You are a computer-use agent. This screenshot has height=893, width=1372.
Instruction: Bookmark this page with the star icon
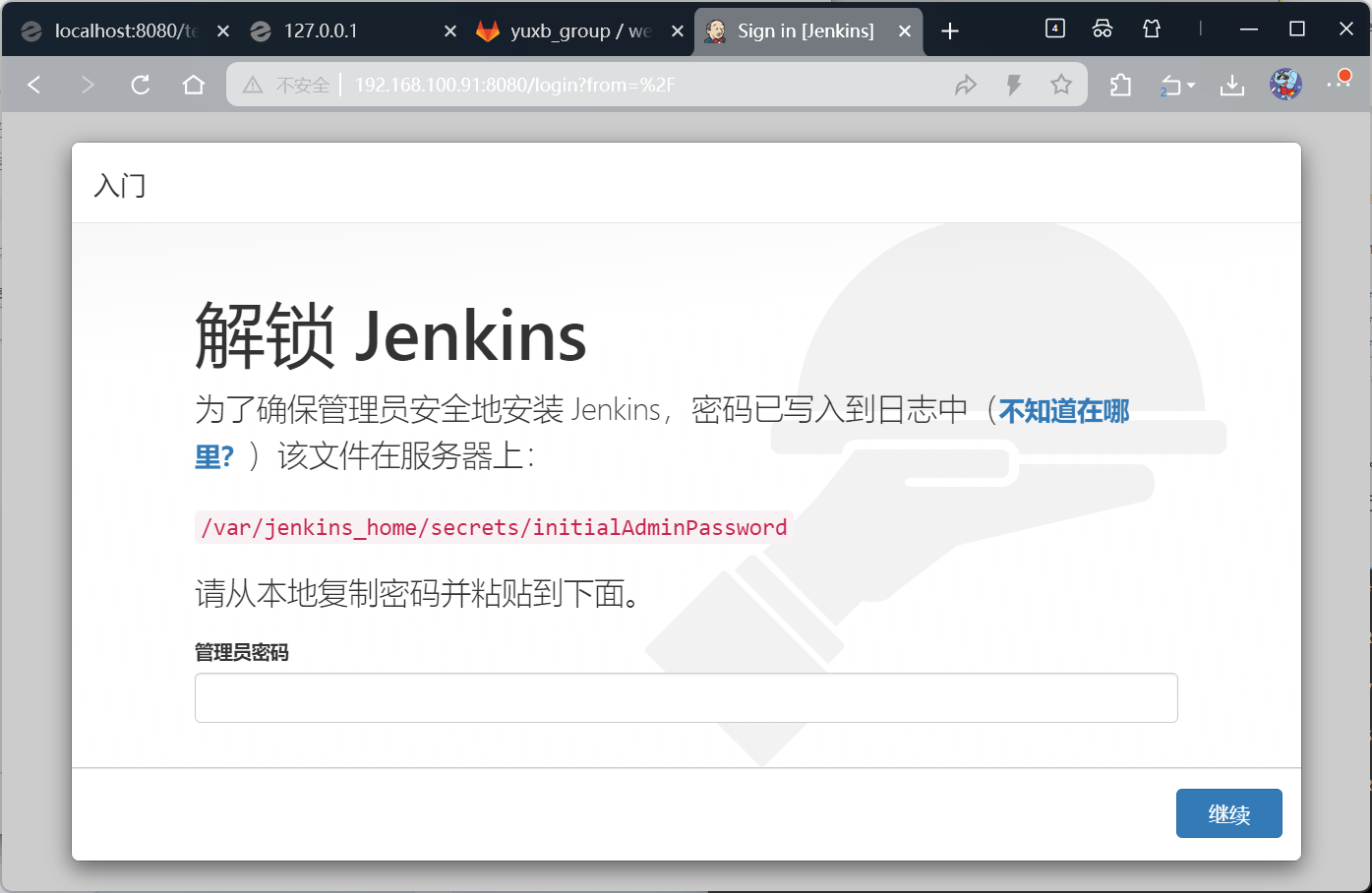(1061, 85)
